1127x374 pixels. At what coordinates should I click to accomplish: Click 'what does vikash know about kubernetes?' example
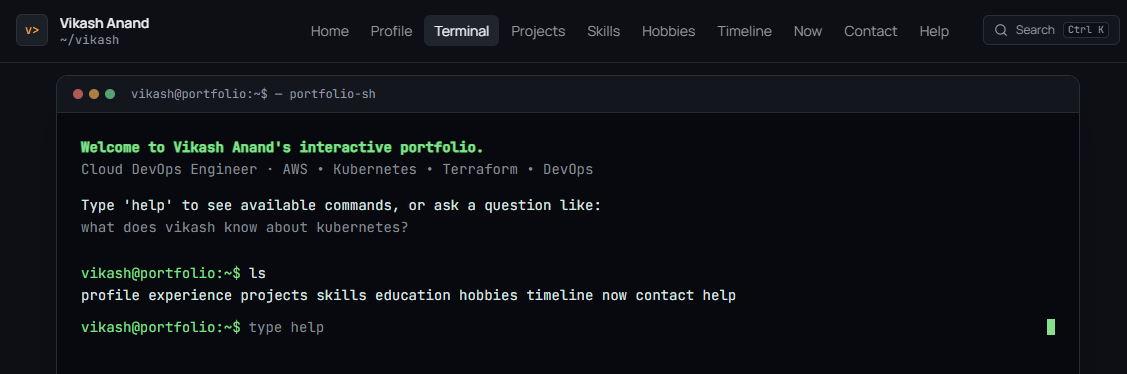pos(244,227)
